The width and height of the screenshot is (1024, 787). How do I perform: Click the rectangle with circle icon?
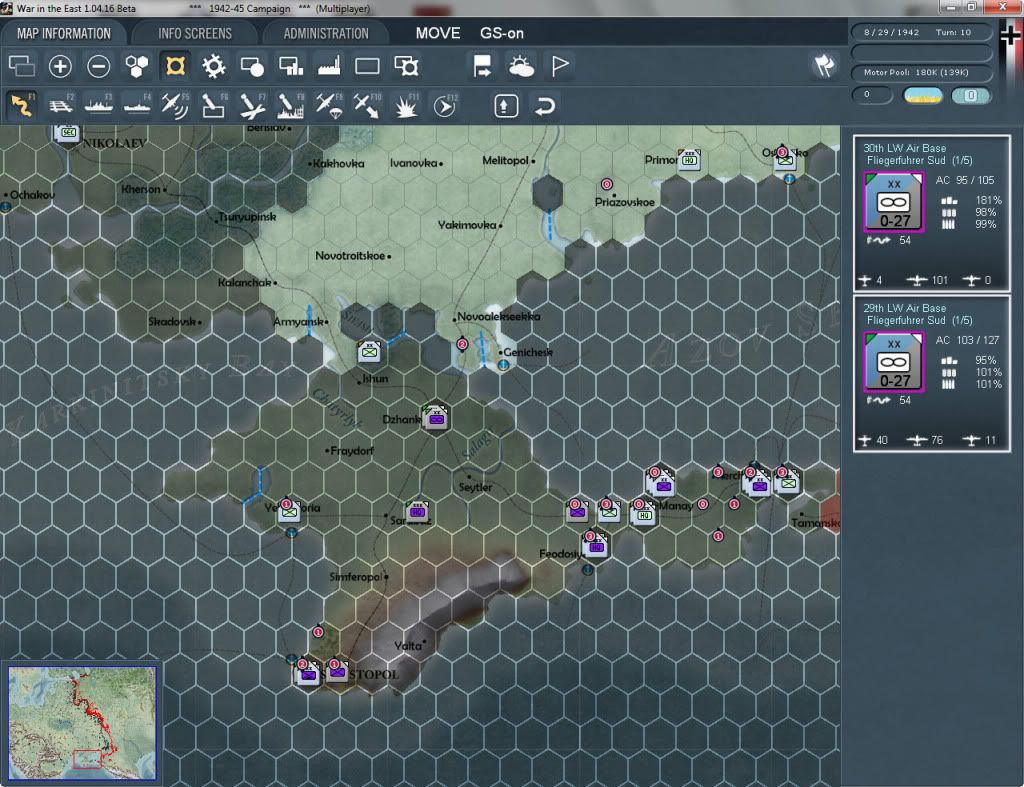coord(252,66)
